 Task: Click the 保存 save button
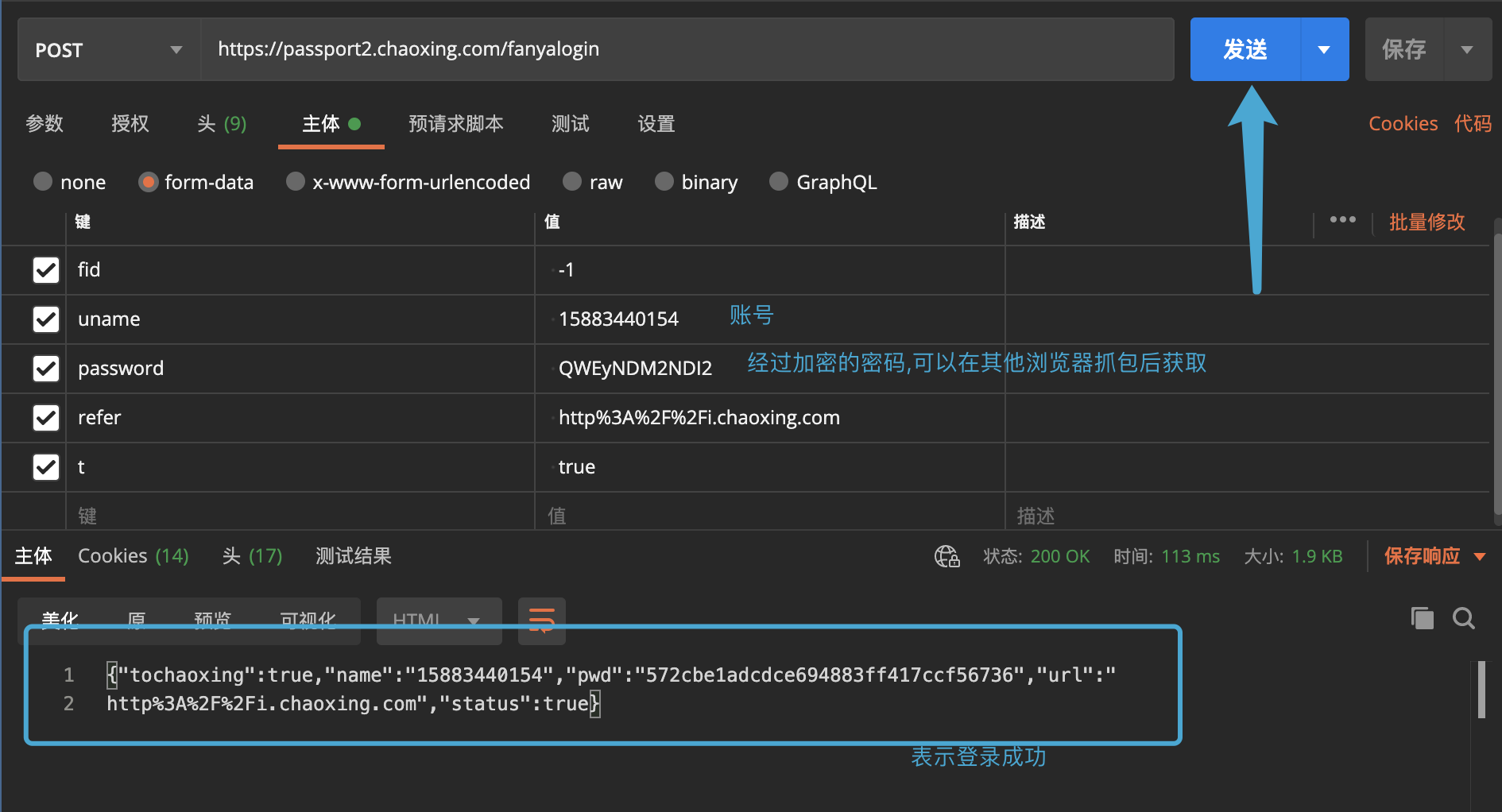coord(1404,50)
